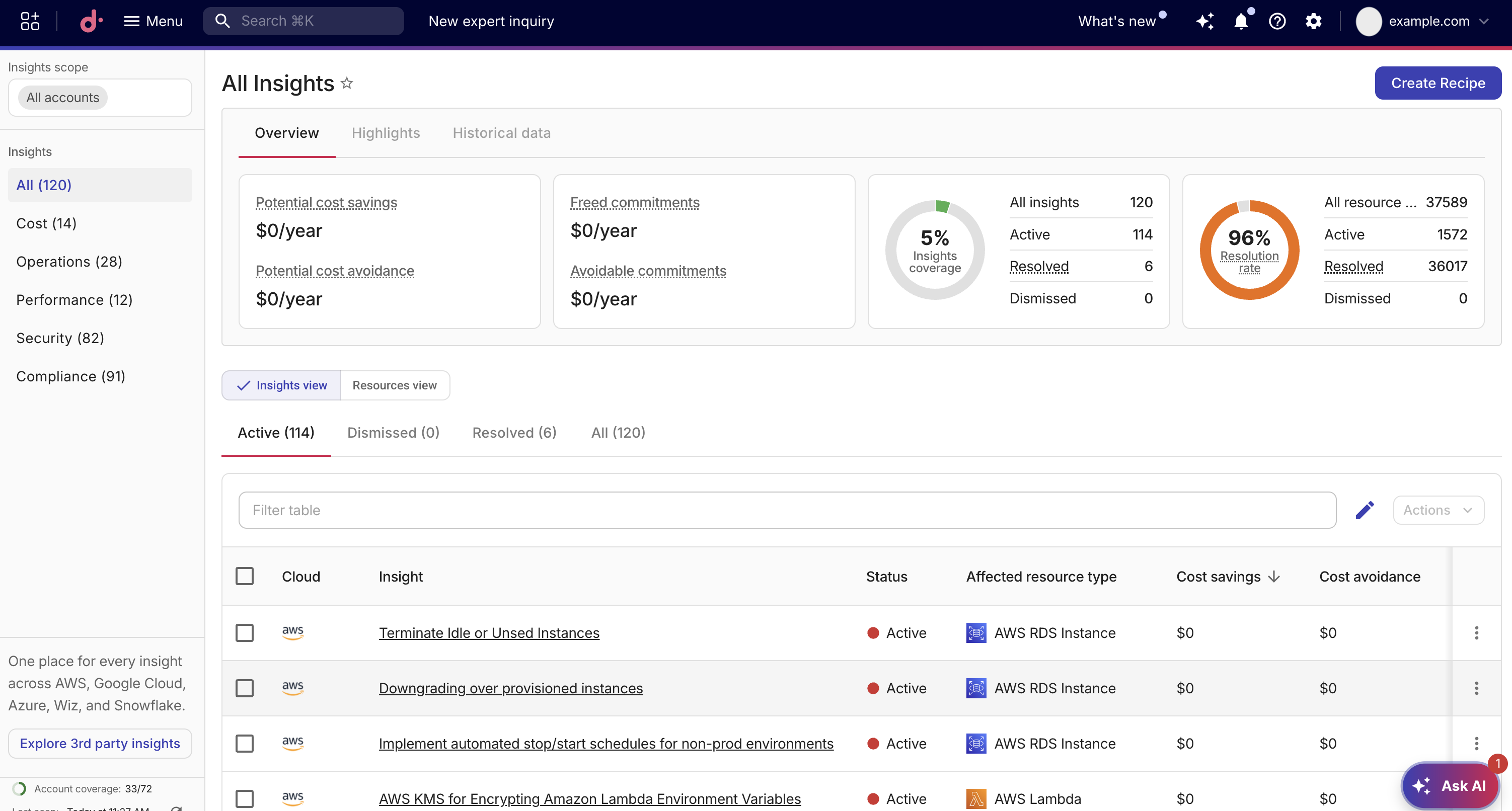Image resolution: width=1512 pixels, height=811 pixels.
Task: Select Performance (12) category
Action: pos(74,300)
